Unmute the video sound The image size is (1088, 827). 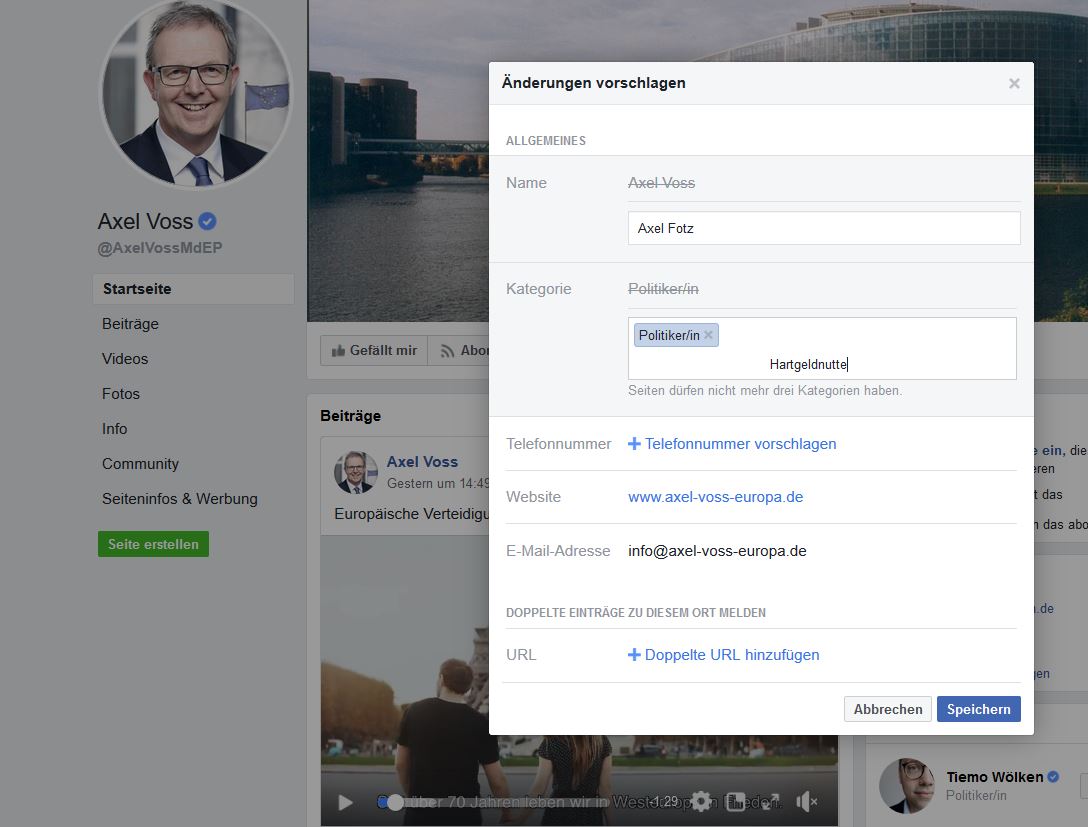806,802
